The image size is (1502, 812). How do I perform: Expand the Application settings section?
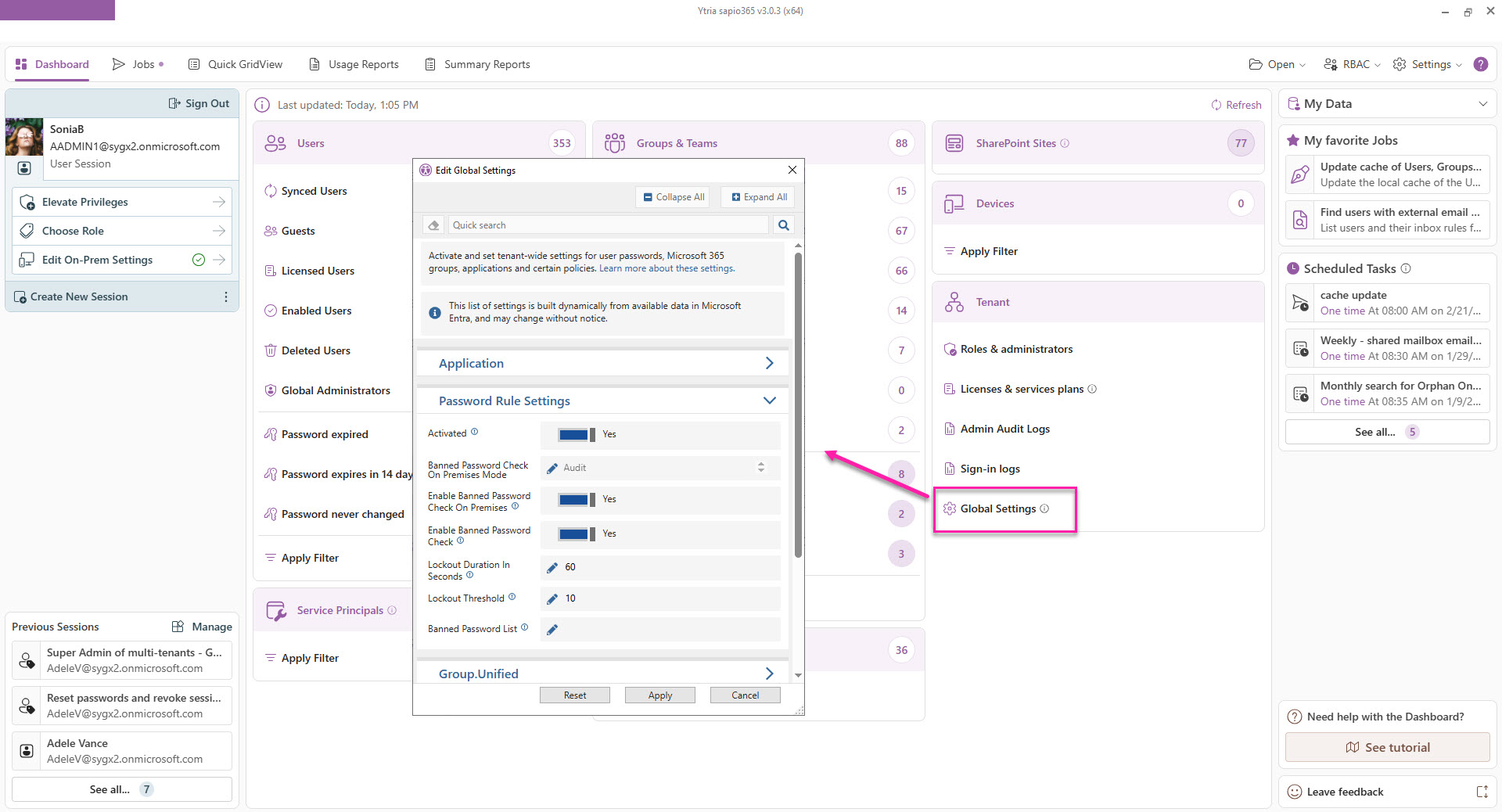(x=769, y=363)
